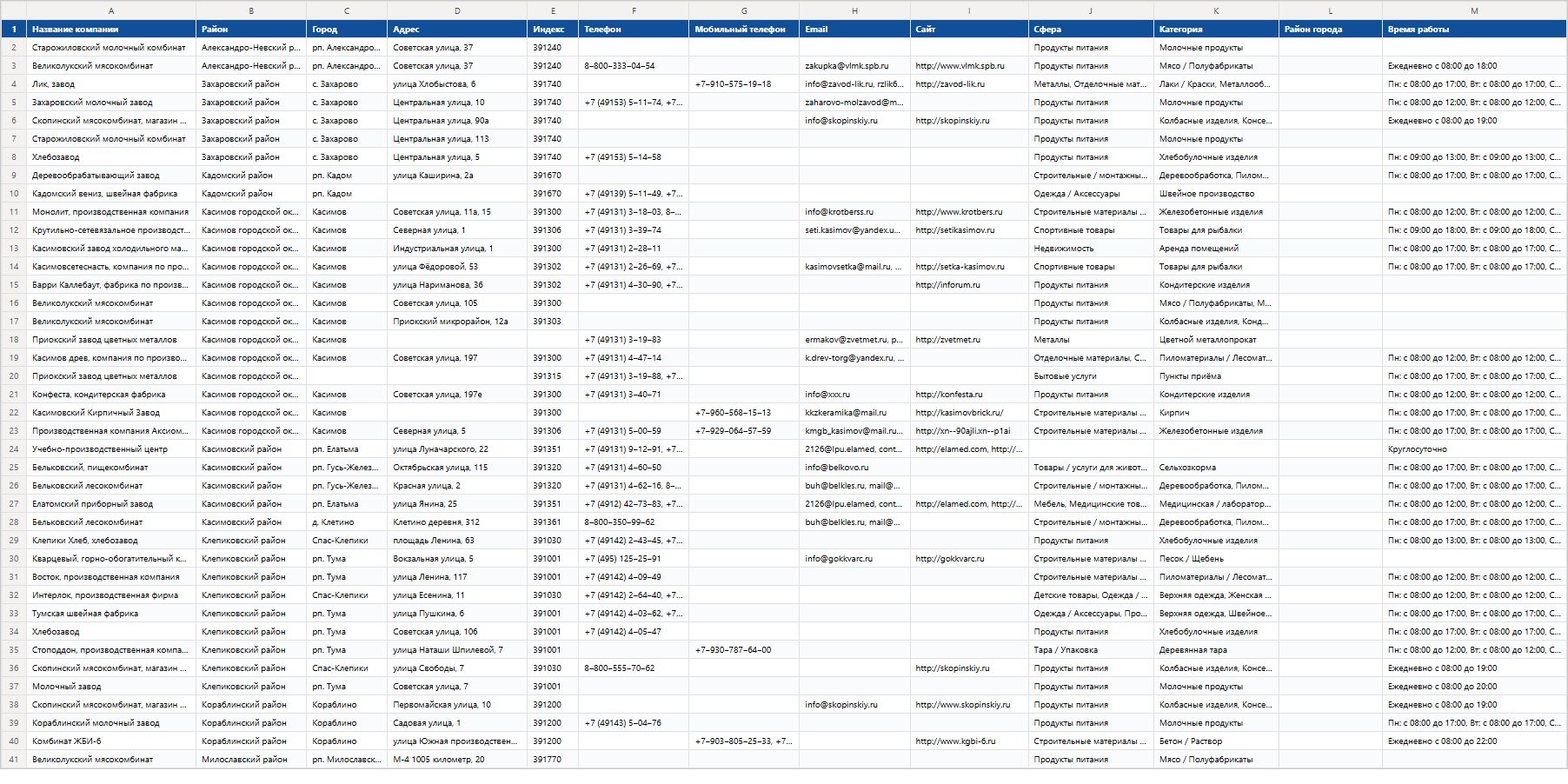
Task: Select the email cell 'info@krotberss.ru'
Action: point(854,212)
